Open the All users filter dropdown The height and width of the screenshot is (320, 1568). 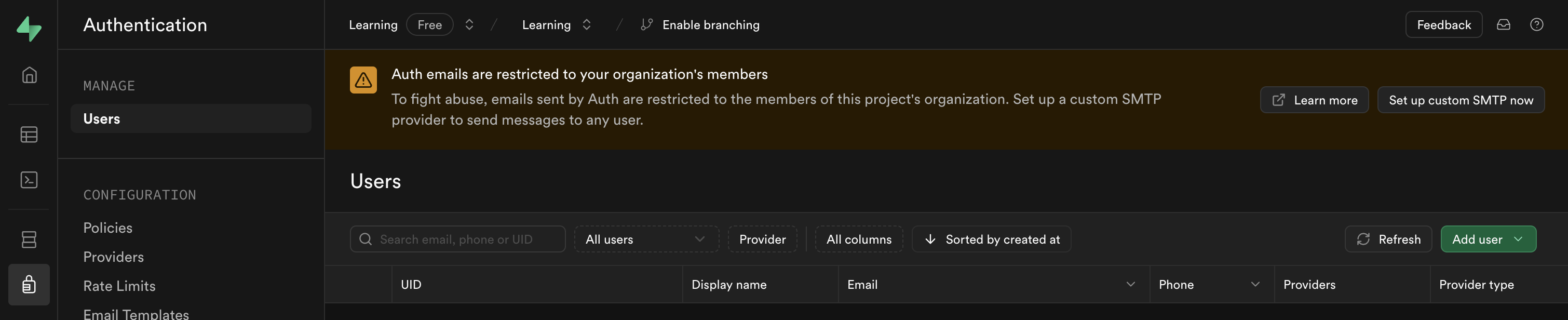coord(646,239)
